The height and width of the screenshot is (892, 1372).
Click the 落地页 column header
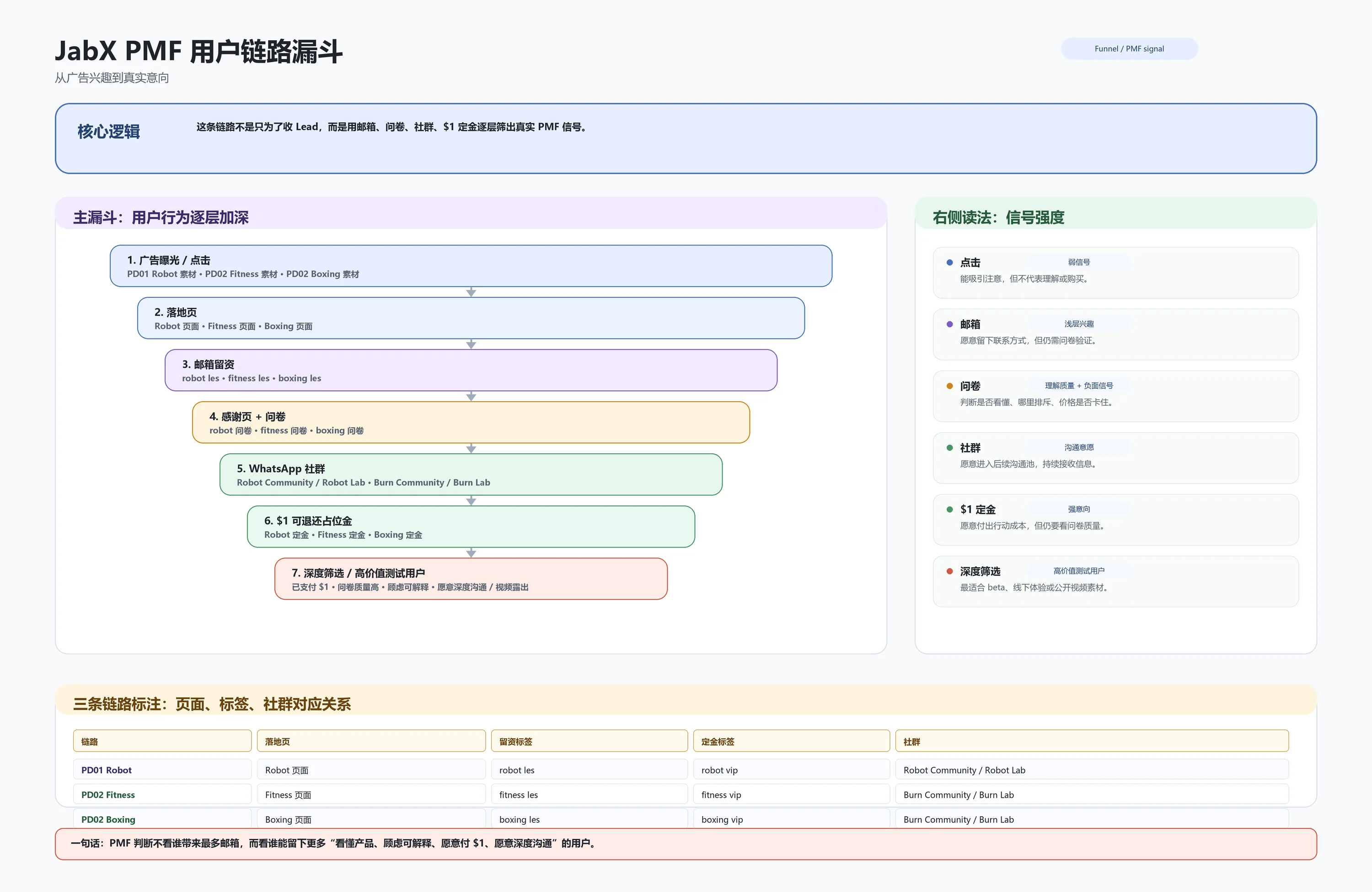coord(371,741)
